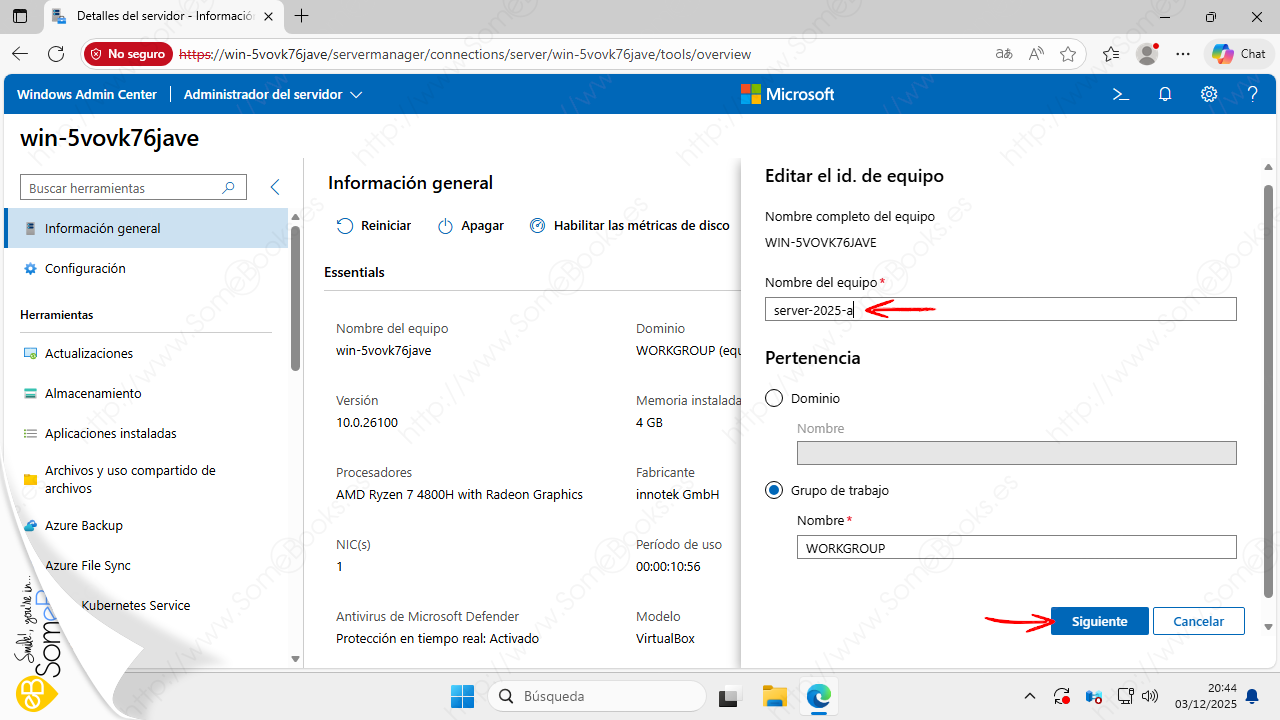
Task: Open the settings gear in Windows Admin Center
Action: (x=1209, y=94)
